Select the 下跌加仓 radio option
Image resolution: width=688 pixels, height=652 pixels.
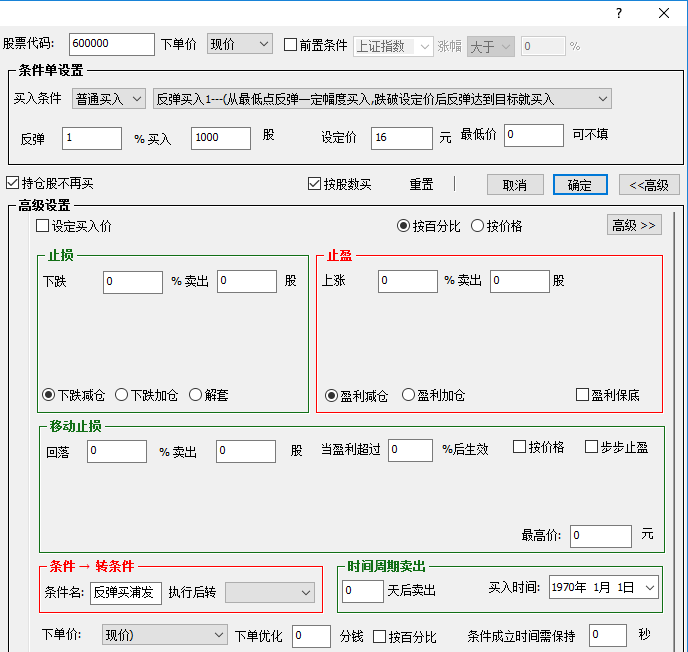pos(122,395)
